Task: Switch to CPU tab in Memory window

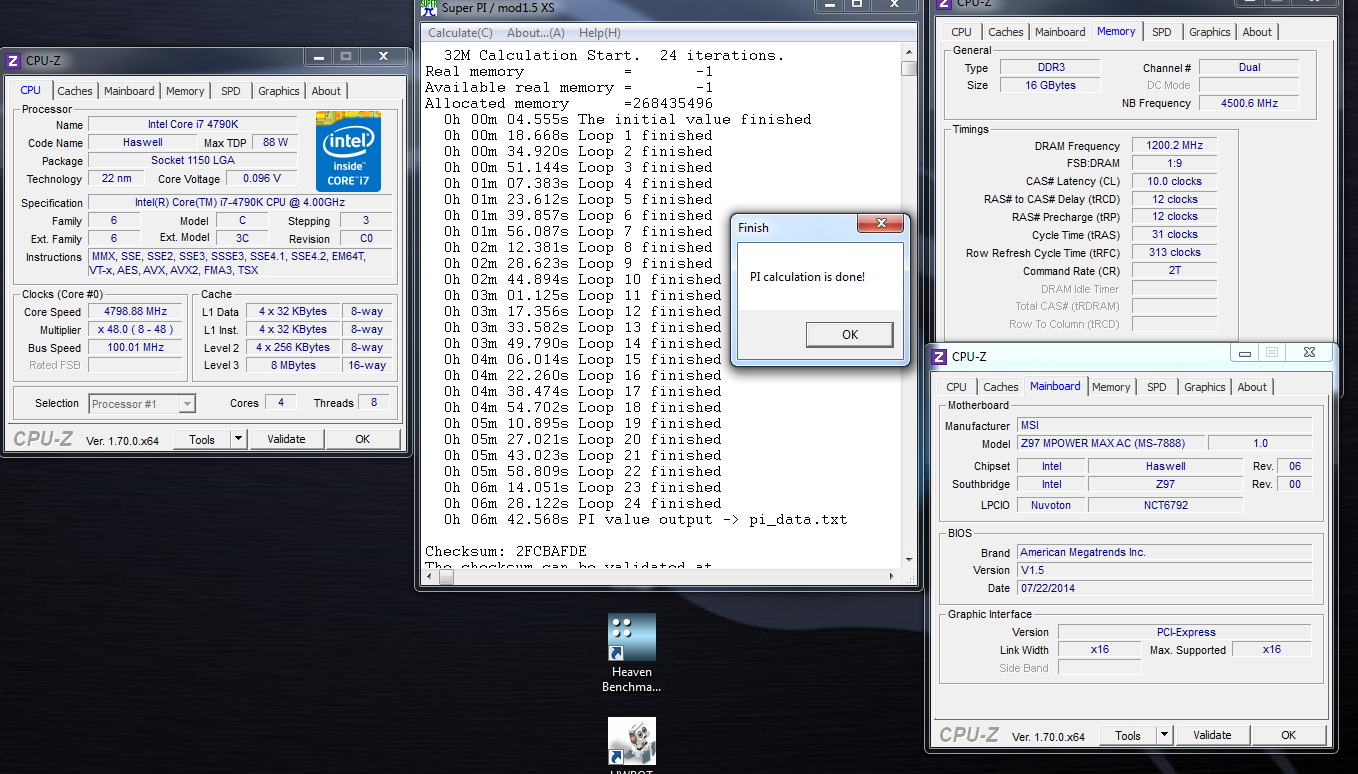Action: 962,32
